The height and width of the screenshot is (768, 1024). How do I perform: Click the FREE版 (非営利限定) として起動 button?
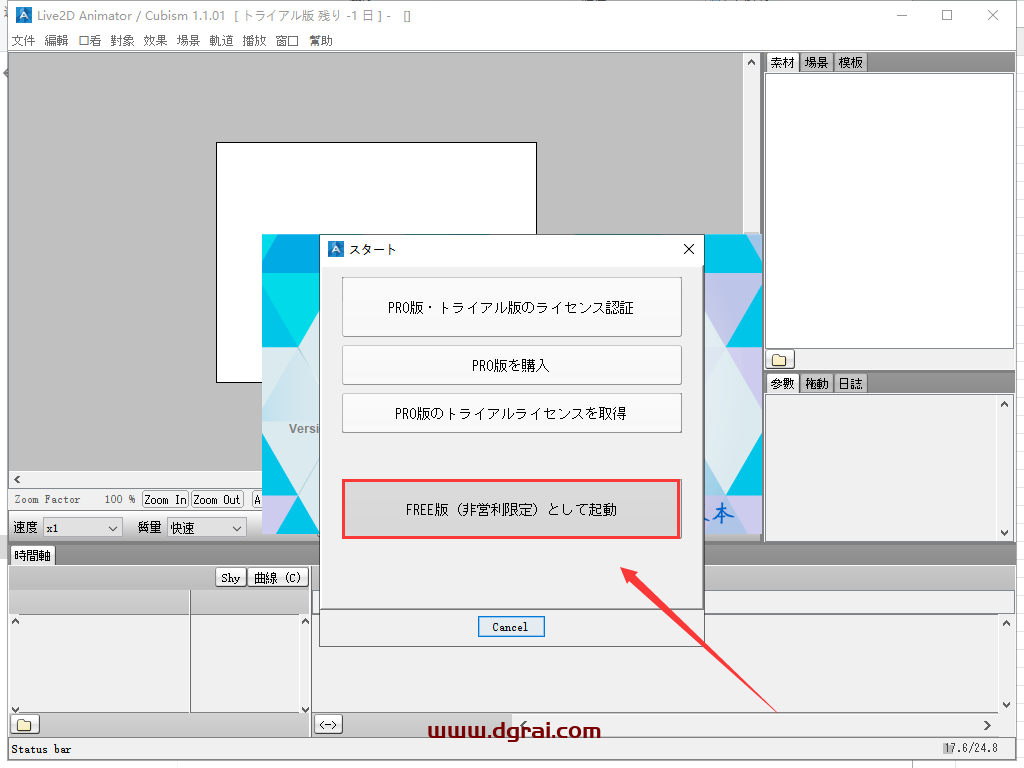coord(511,509)
